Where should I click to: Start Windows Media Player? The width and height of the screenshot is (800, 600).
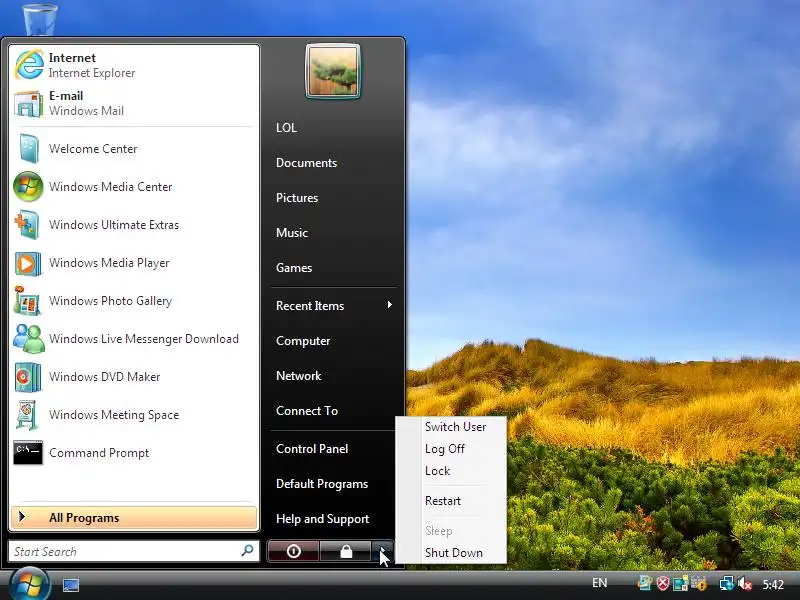coord(134,263)
